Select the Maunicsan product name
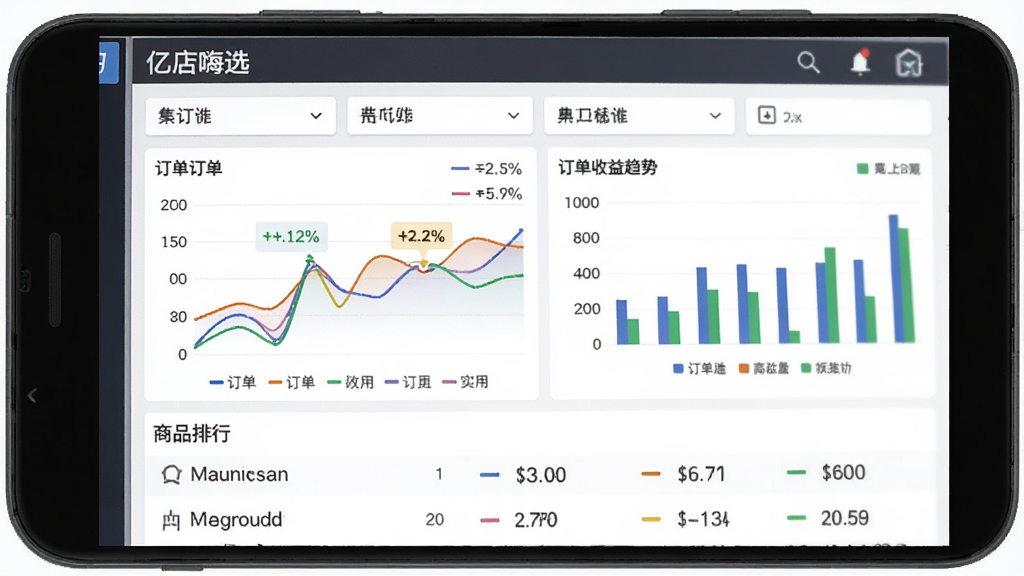The height and width of the screenshot is (576, 1024). [239, 474]
